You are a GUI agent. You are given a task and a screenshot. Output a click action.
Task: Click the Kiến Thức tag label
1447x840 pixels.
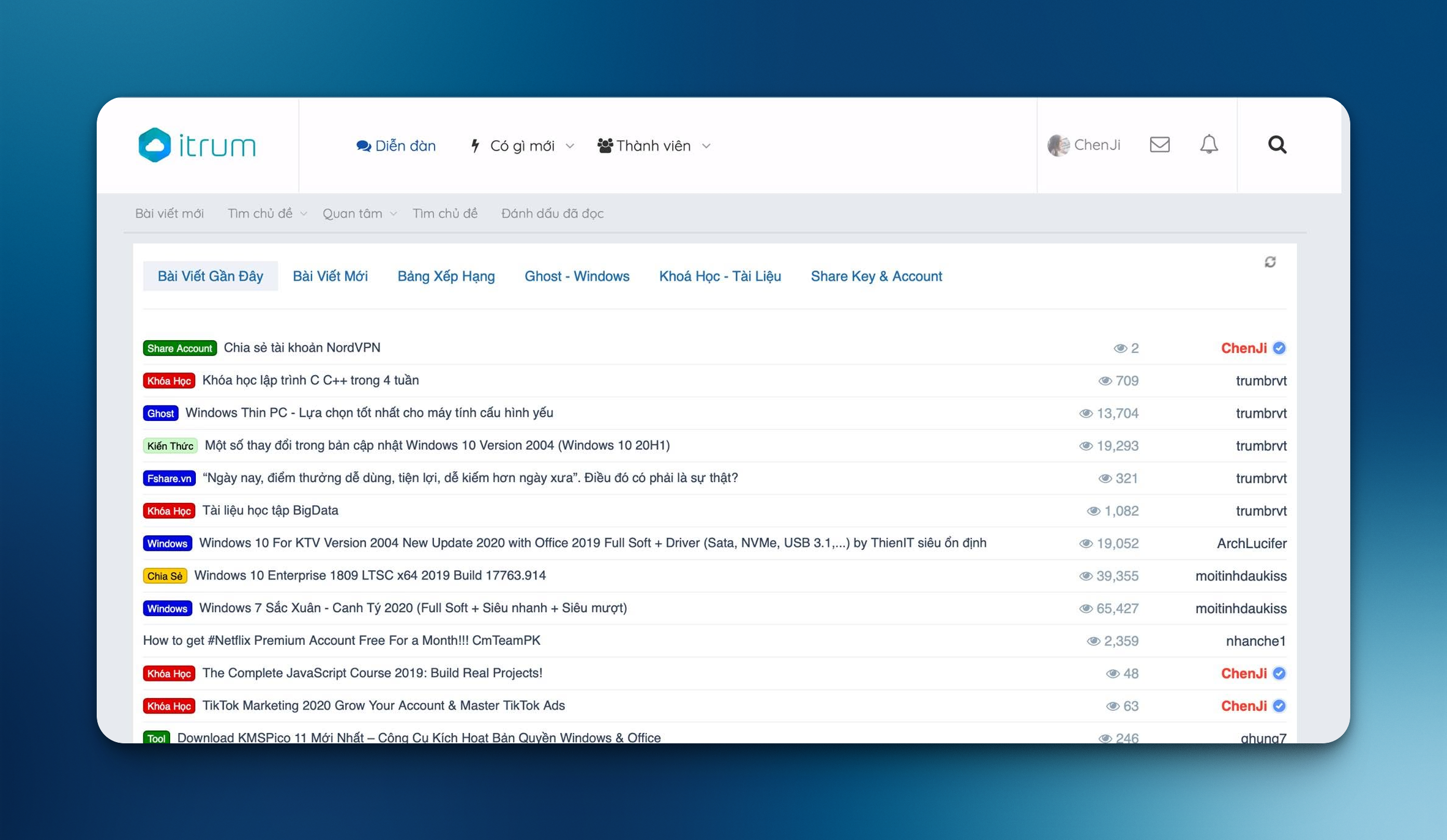pos(170,445)
